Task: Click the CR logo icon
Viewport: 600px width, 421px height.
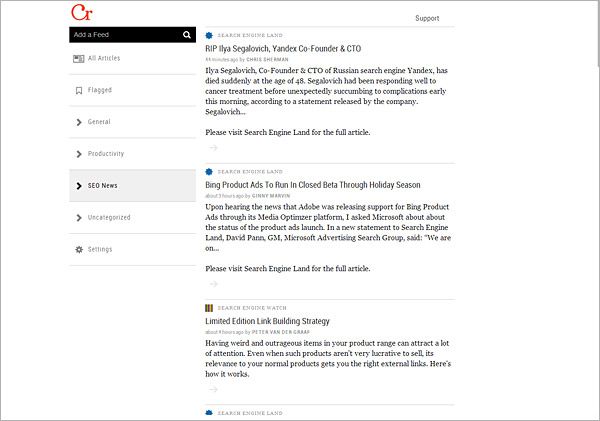Action: click(x=80, y=13)
